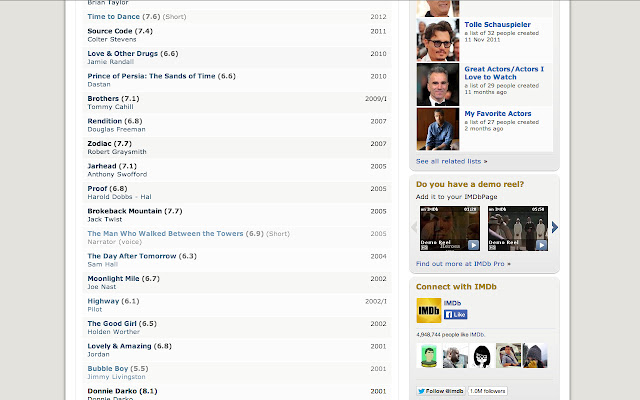Click the Tolle Schauspieler list thumbnail photo

coord(438,40)
